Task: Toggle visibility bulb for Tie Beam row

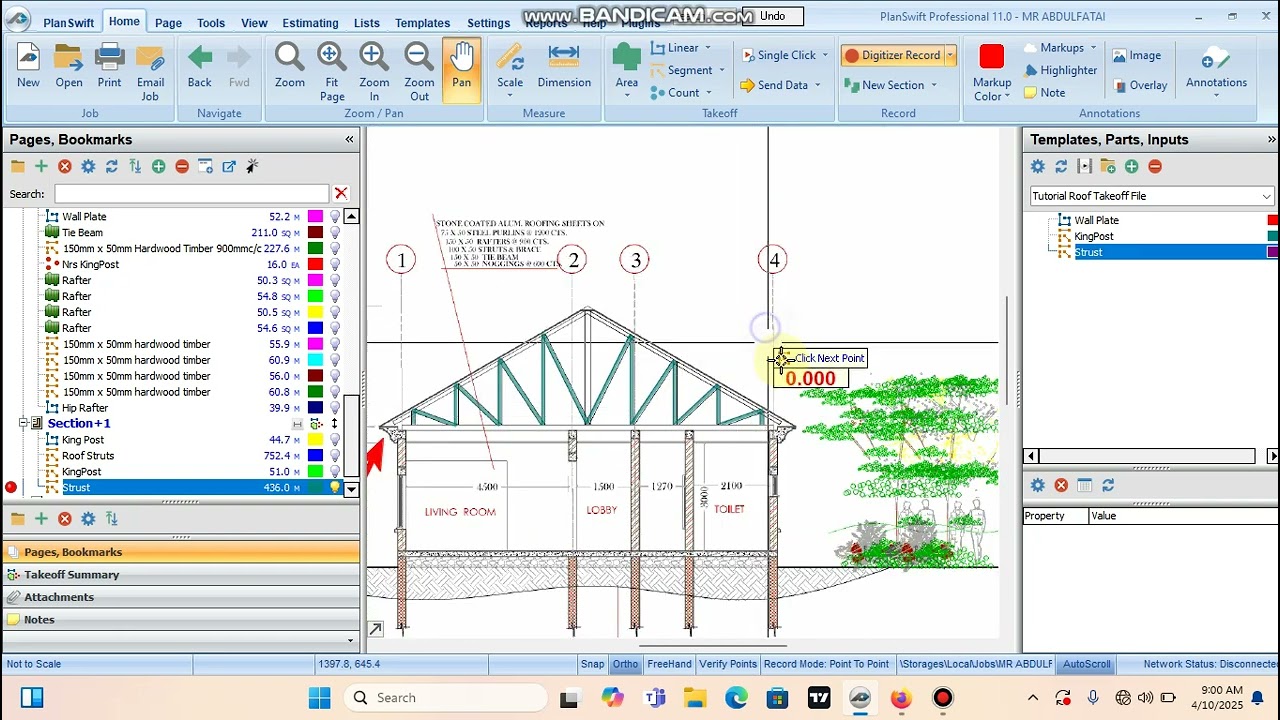Action: (335, 233)
